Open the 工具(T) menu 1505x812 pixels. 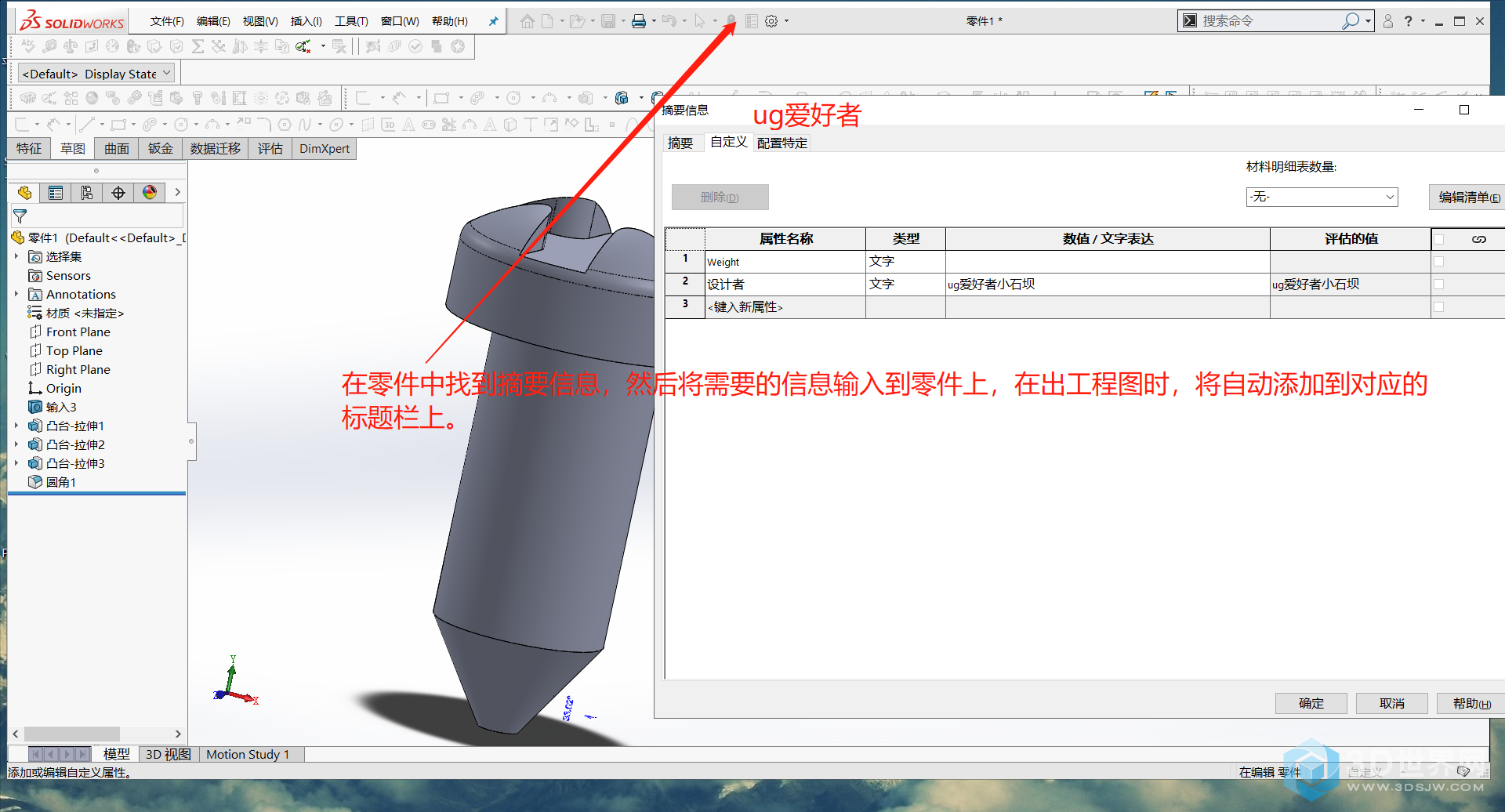pyautogui.click(x=351, y=21)
